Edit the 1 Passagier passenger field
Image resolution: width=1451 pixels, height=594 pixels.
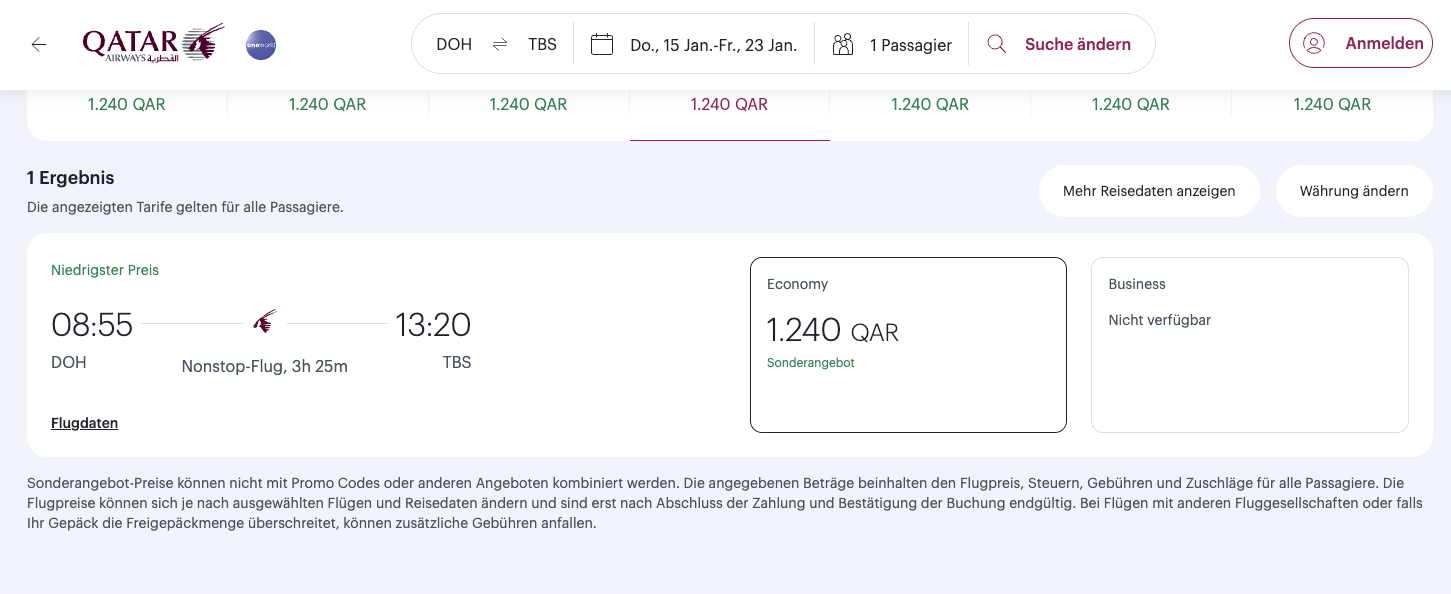[910, 45]
